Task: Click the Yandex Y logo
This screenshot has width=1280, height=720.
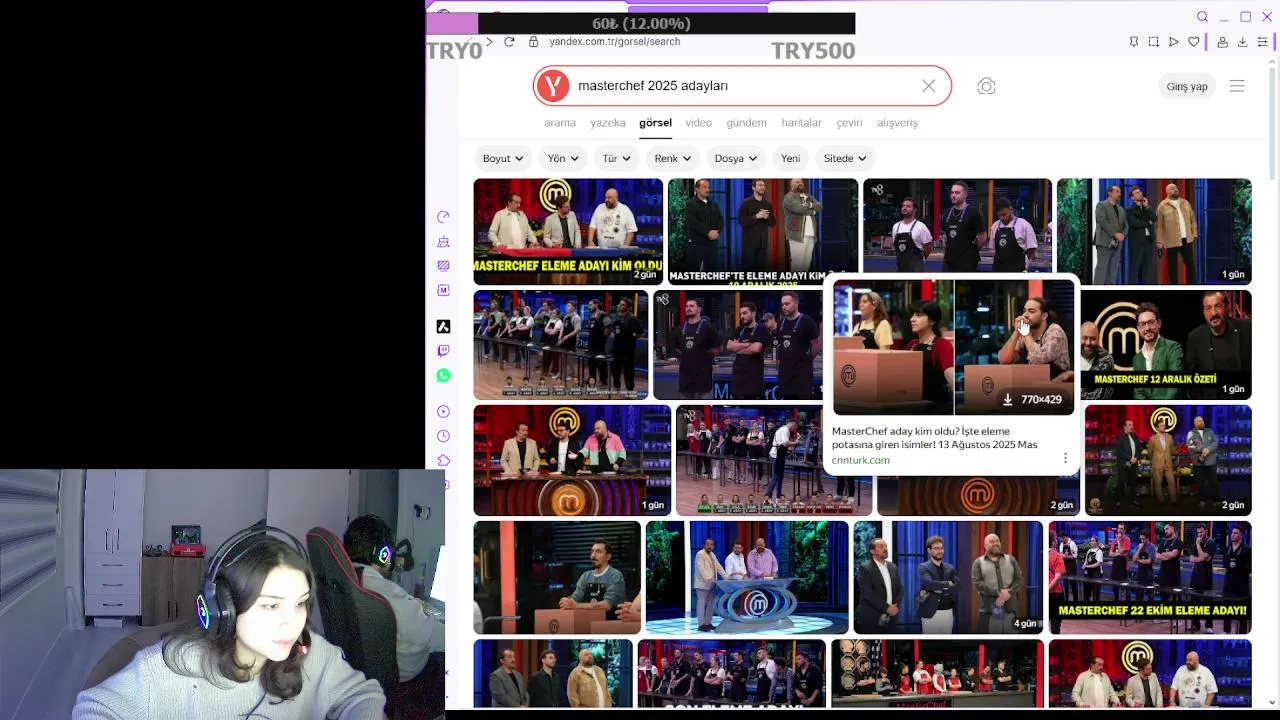Action: (552, 86)
